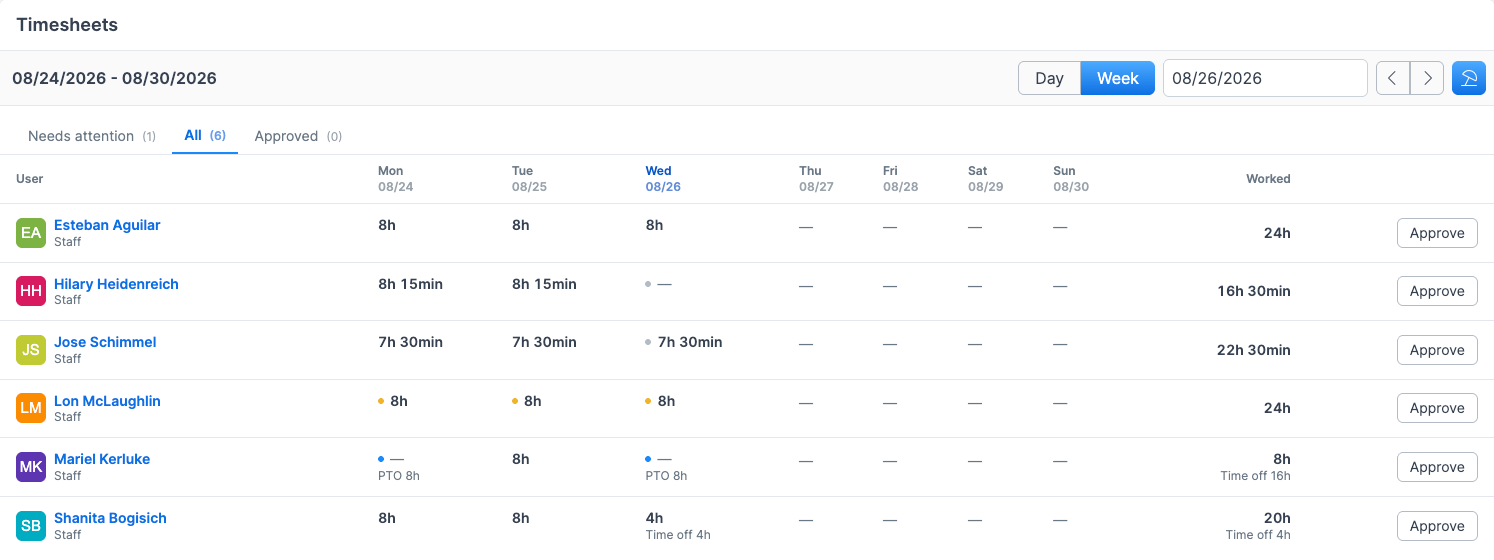Approve Hilary Heidenreich's timesheet

click(x=1437, y=291)
